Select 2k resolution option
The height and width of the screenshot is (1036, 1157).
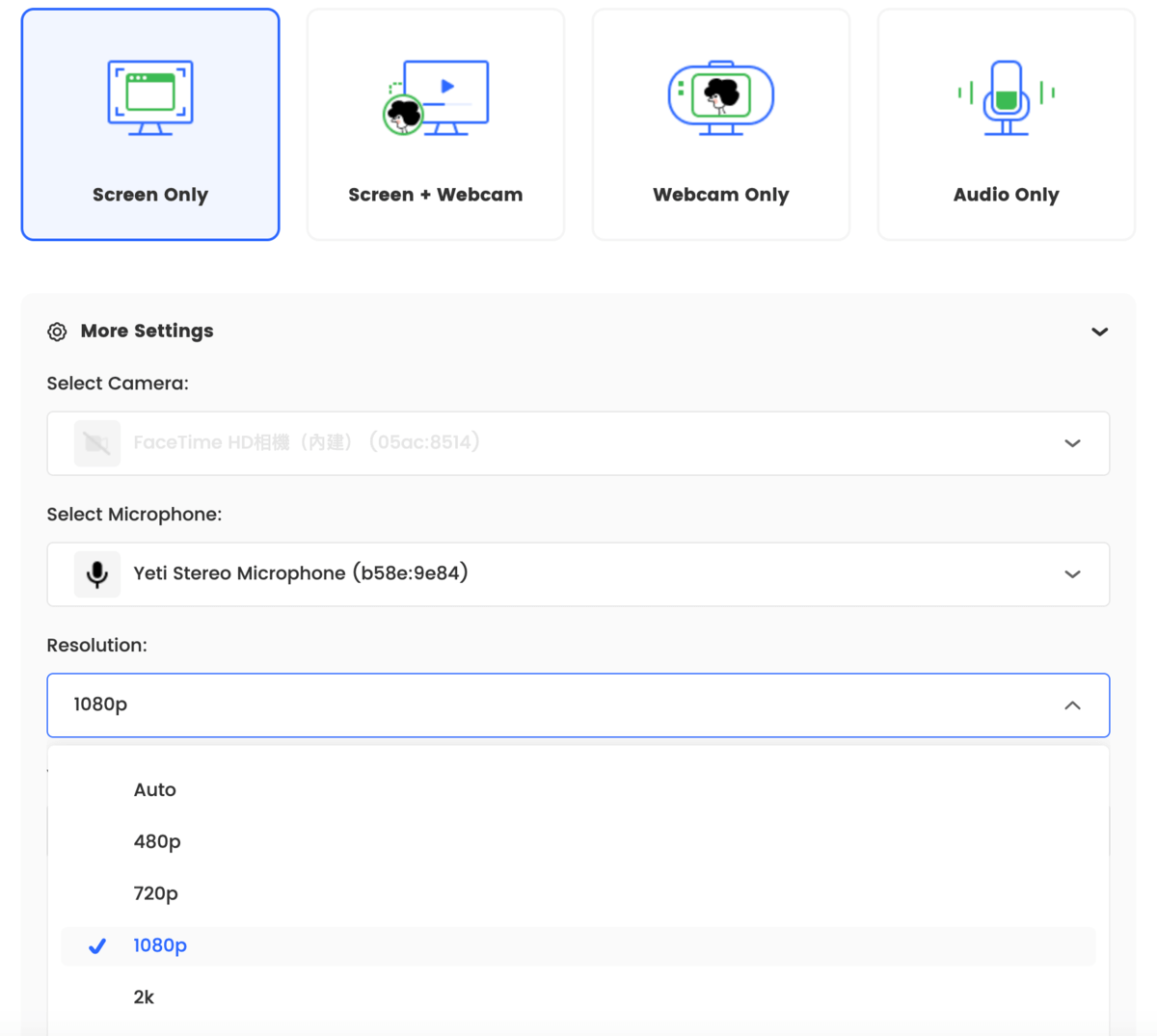144,997
